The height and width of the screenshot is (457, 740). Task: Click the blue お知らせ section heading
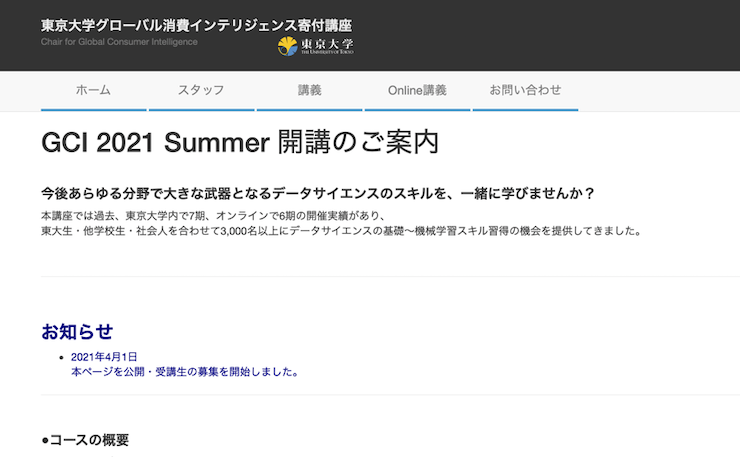(77, 332)
